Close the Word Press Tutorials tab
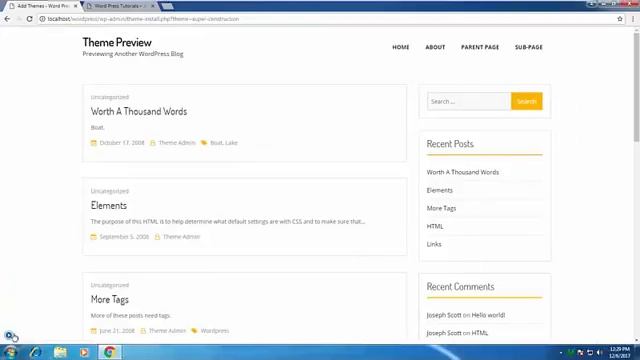Image resolution: width=640 pixels, height=360 pixels. click(153, 6)
